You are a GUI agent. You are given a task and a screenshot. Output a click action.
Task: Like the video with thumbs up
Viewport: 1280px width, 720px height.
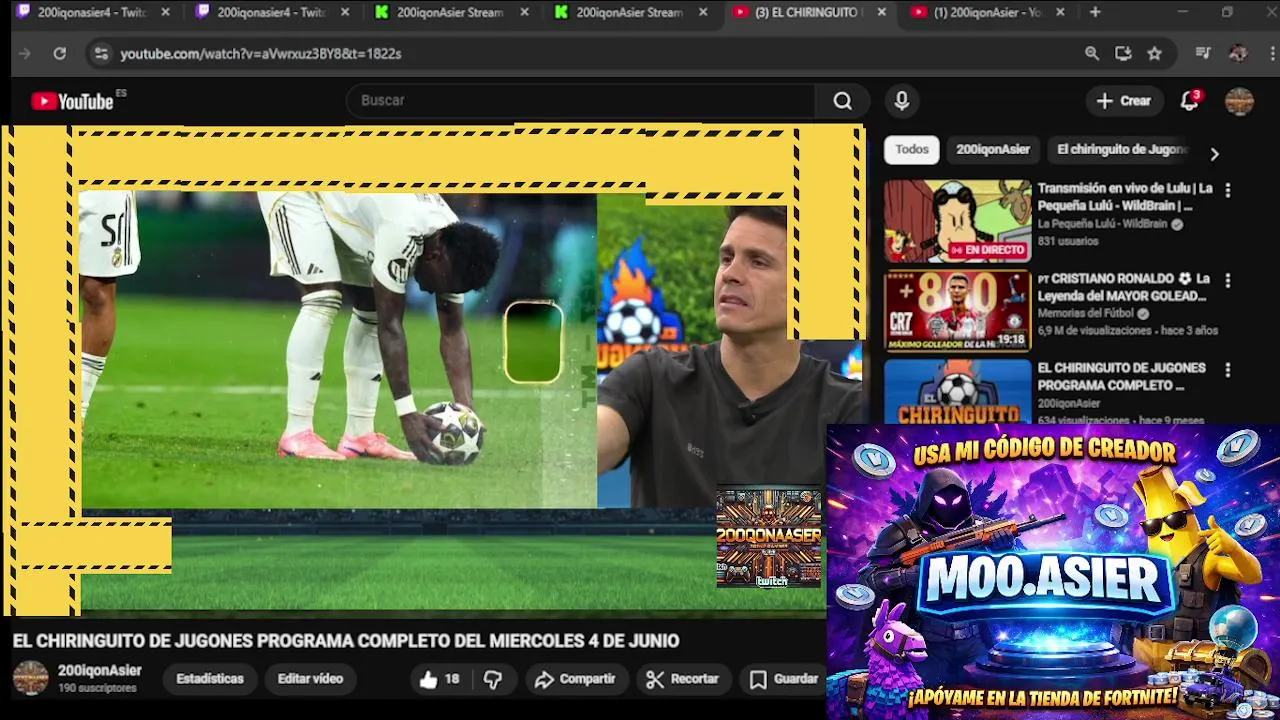(439, 679)
